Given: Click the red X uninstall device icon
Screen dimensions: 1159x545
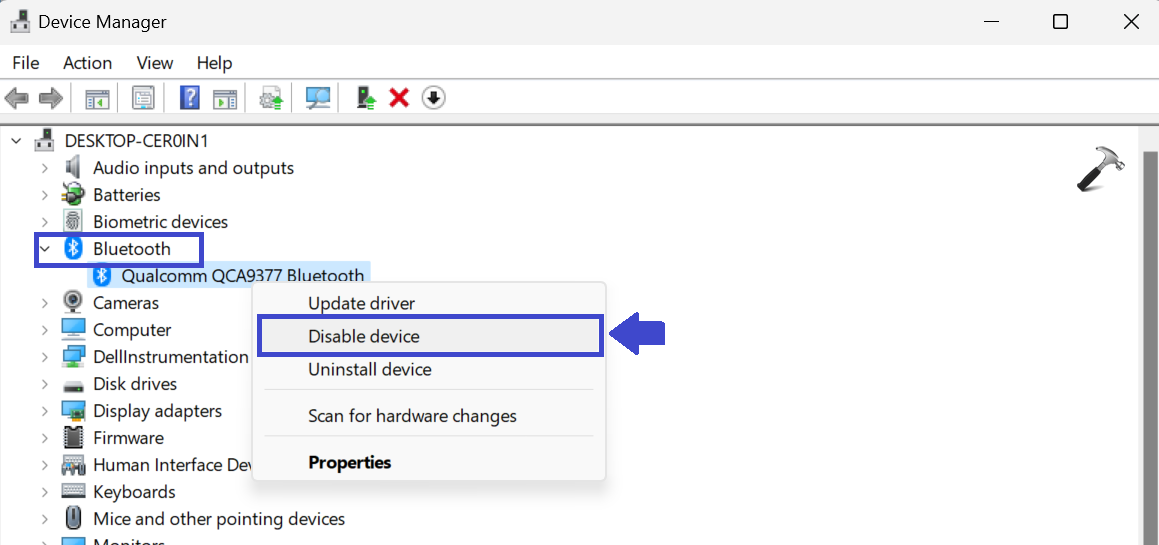Looking at the screenshot, I should (x=399, y=98).
